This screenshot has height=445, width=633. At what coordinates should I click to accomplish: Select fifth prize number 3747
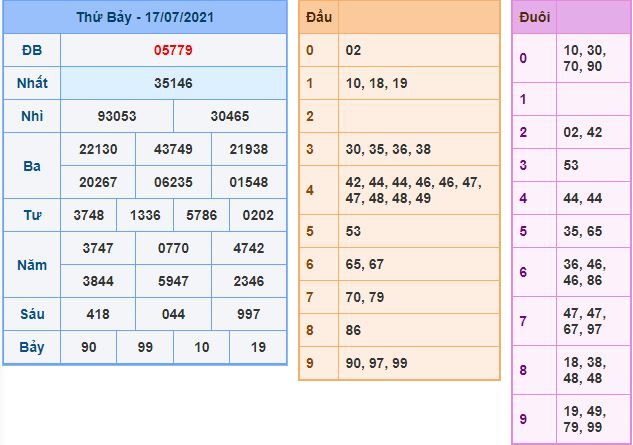[98, 248]
